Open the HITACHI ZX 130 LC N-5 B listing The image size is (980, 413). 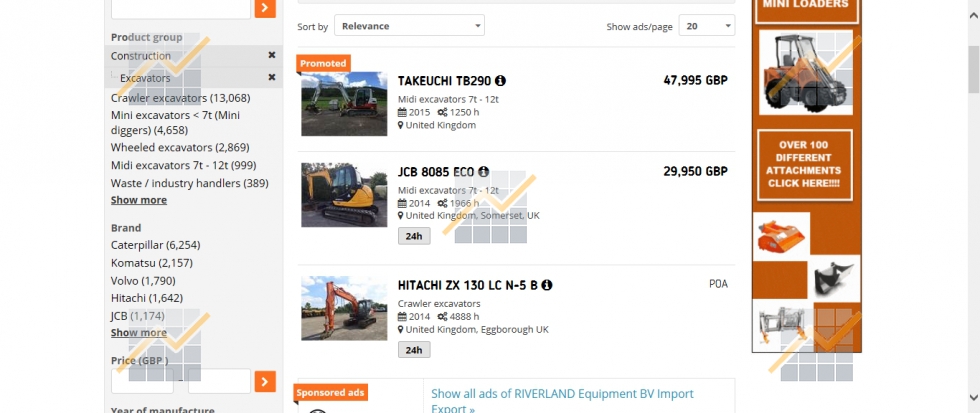pos(468,285)
